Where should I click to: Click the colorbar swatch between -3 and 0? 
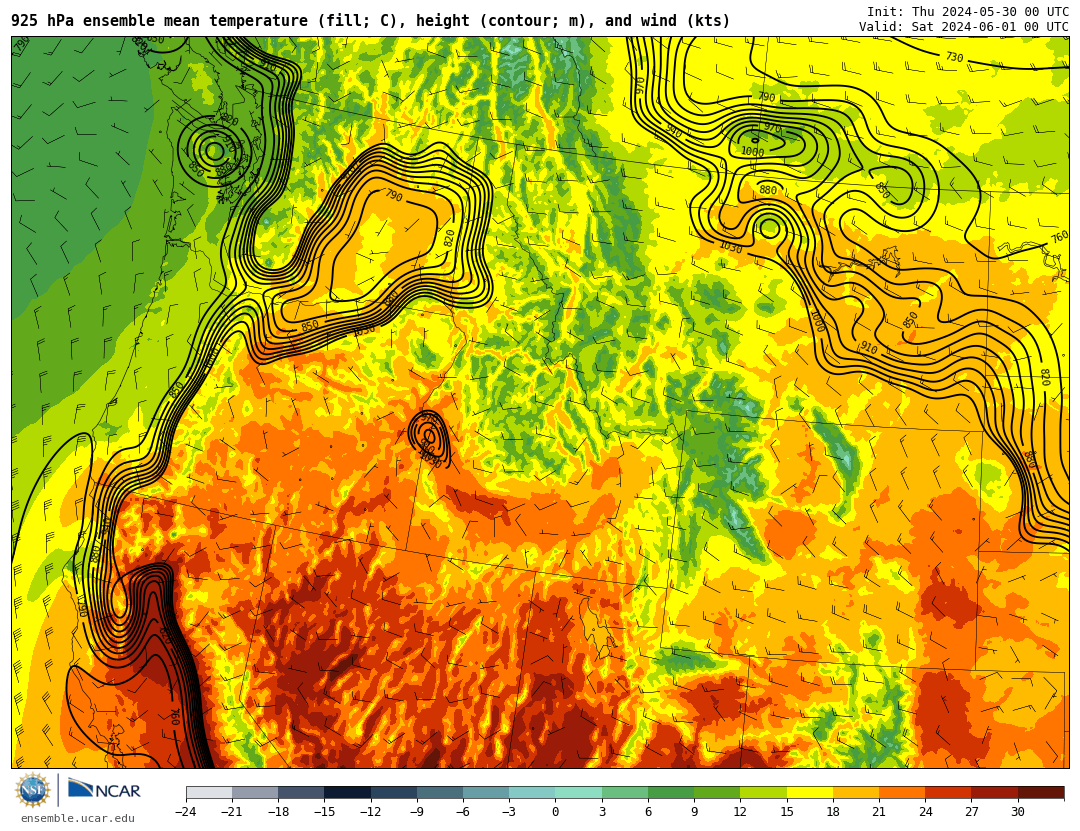[x=532, y=792]
